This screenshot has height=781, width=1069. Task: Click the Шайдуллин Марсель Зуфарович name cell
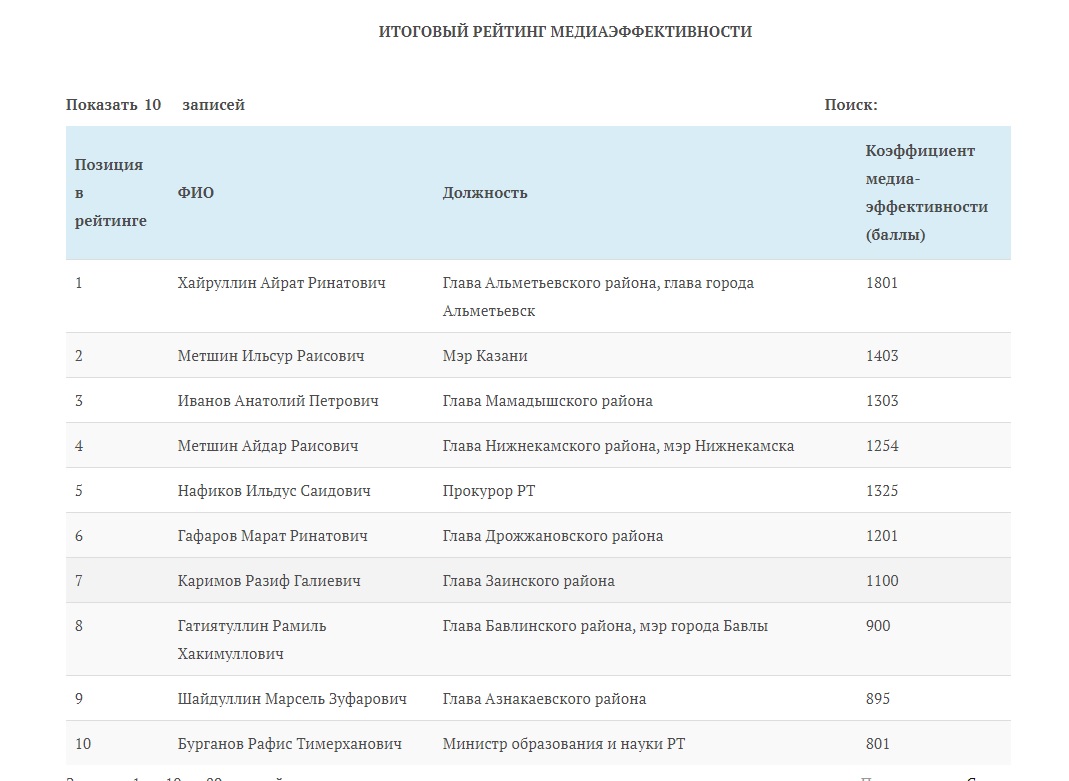(292, 699)
